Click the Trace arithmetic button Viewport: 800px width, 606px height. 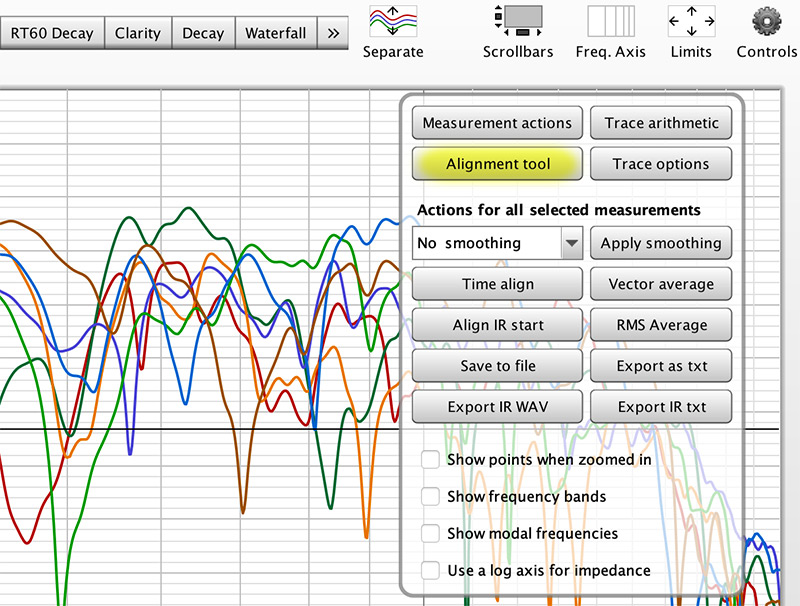click(x=661, y=123)
